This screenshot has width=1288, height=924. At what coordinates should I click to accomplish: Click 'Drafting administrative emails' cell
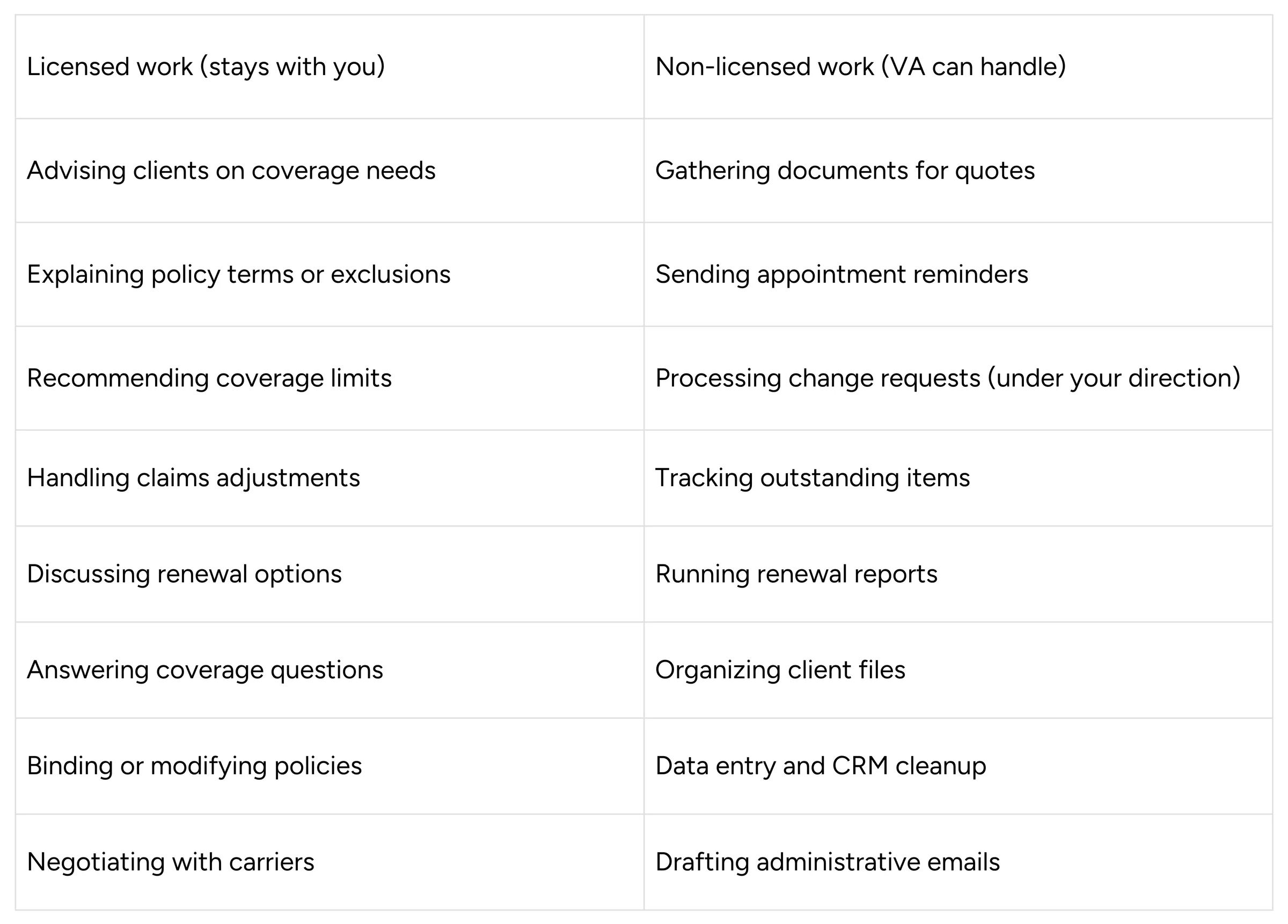tap(958, 862)
